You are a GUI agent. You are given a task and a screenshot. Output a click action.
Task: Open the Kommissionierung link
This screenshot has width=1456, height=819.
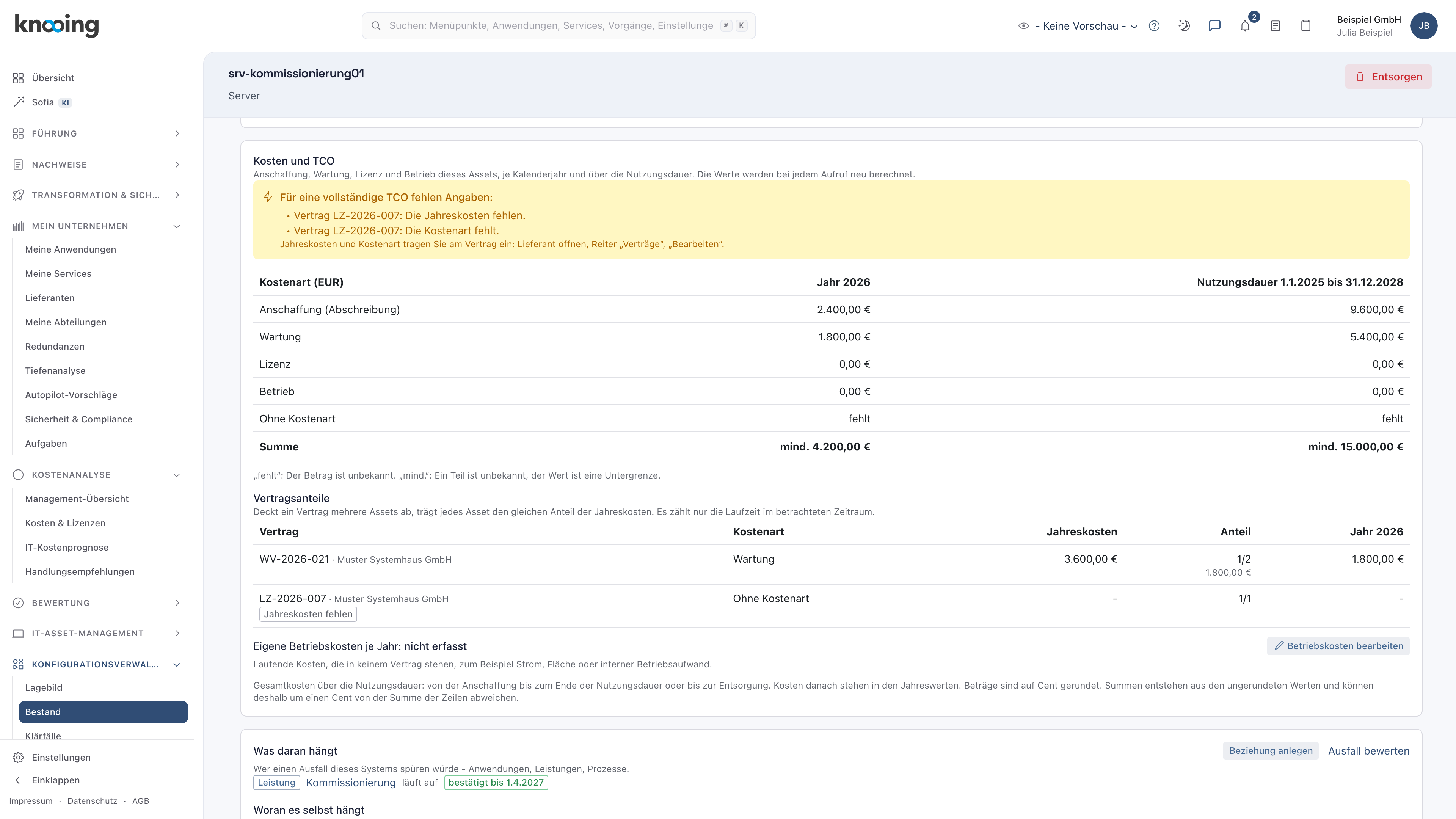pos(351,783)
